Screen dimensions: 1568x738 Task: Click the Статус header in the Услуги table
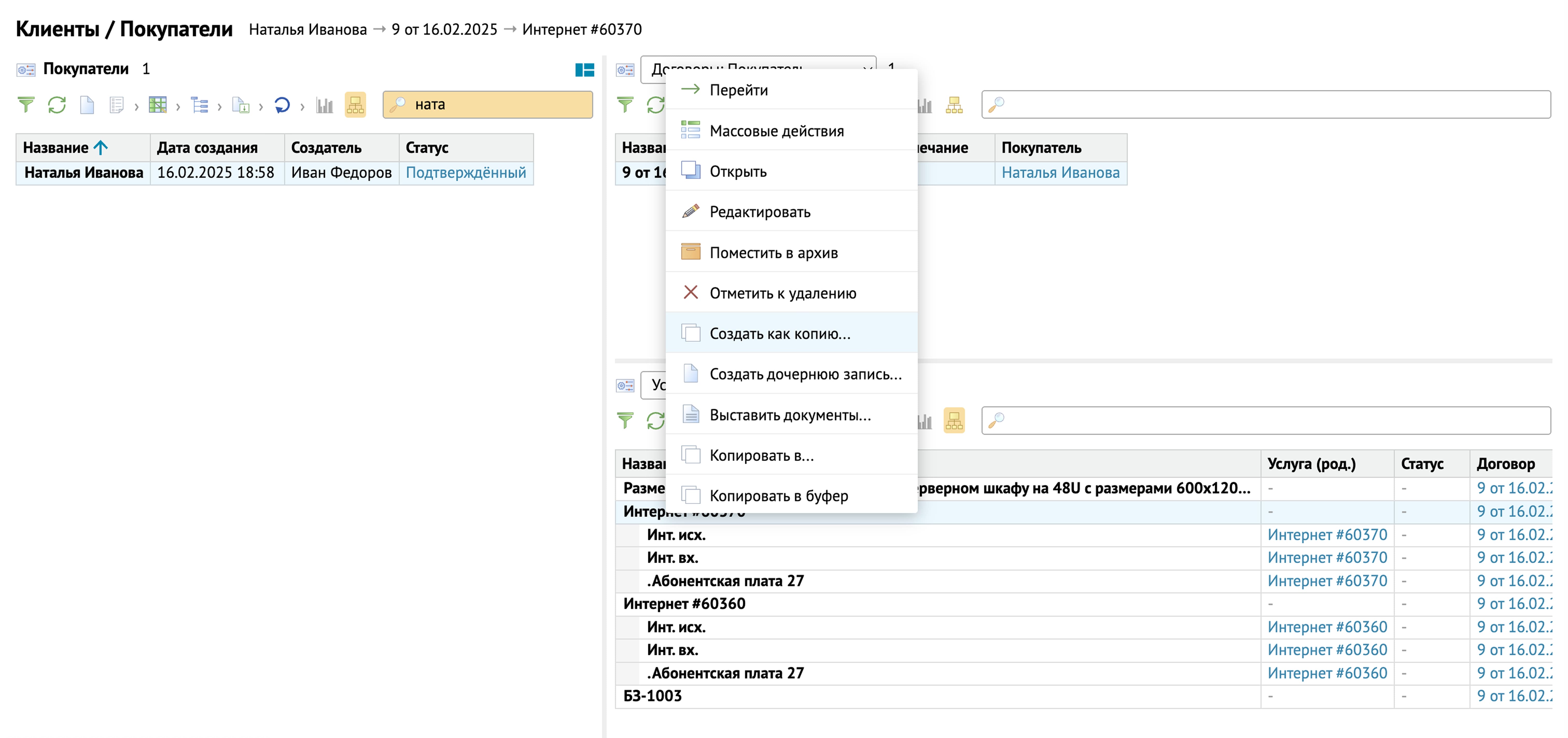click(x=1432, y=464)
